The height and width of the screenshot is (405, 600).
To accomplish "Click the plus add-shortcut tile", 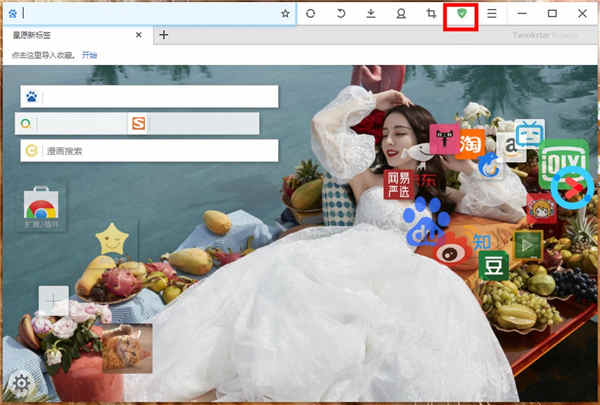I will click(54, 300).
